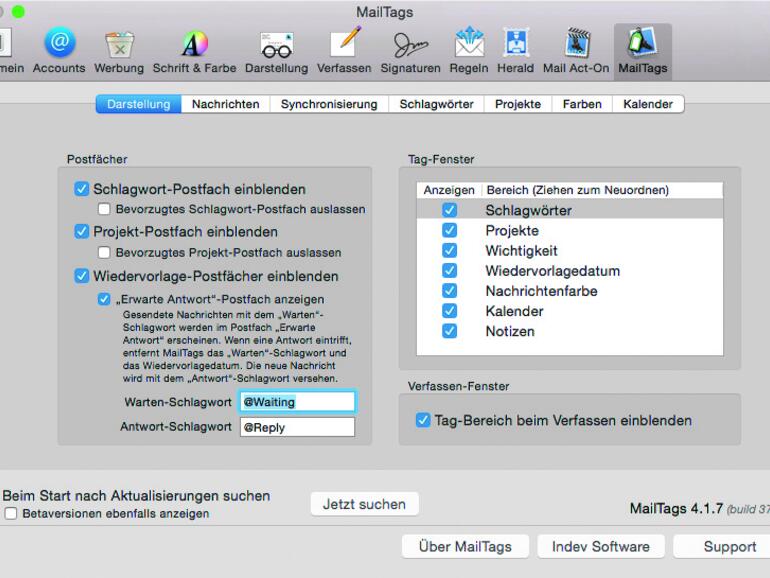The width and height of the screenshot is (770, 578).
Task: Switch to the Nachrichten tab
Action: 225,104
